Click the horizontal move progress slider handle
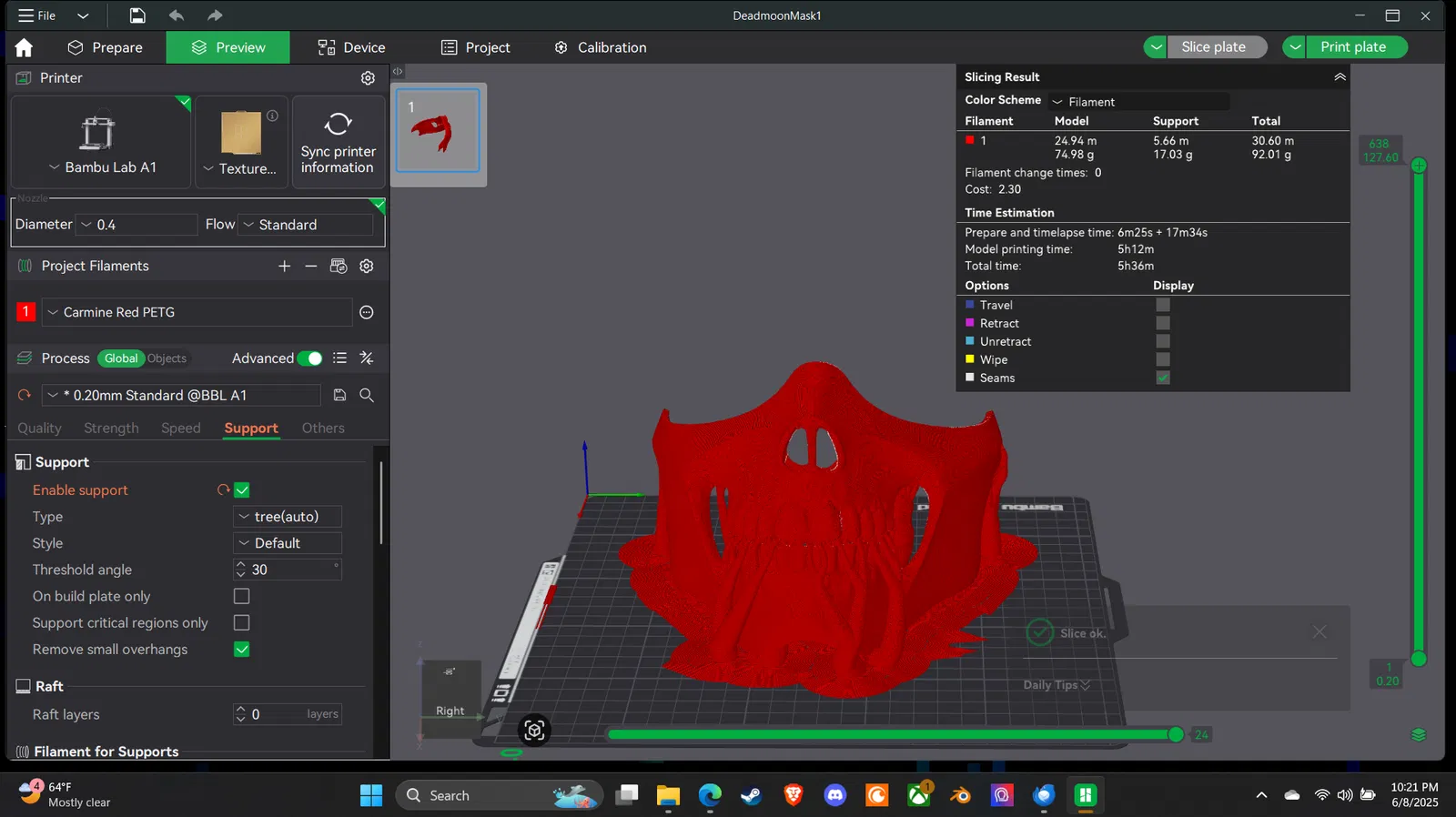The height and width of the screenshot is (817, 1456). click(1176, 734)
